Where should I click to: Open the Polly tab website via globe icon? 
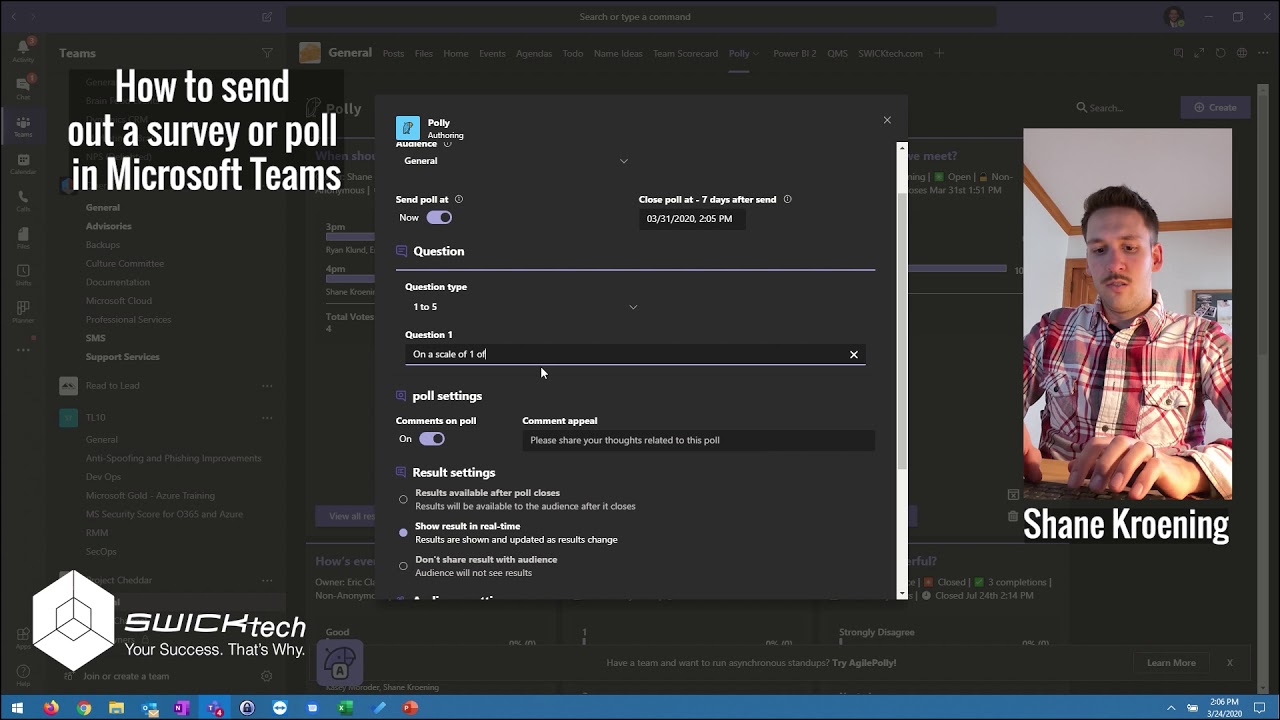click(x=1242, y=53)
